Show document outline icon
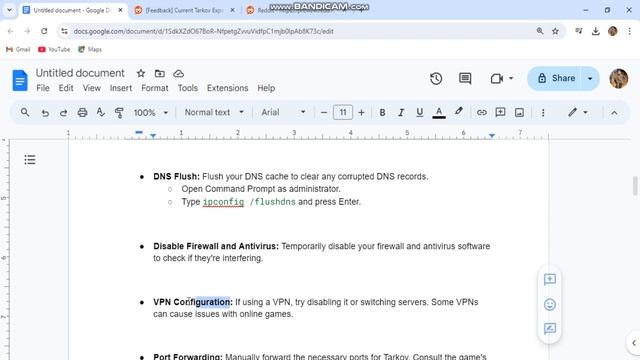640x360 pixels. (30, 160)
